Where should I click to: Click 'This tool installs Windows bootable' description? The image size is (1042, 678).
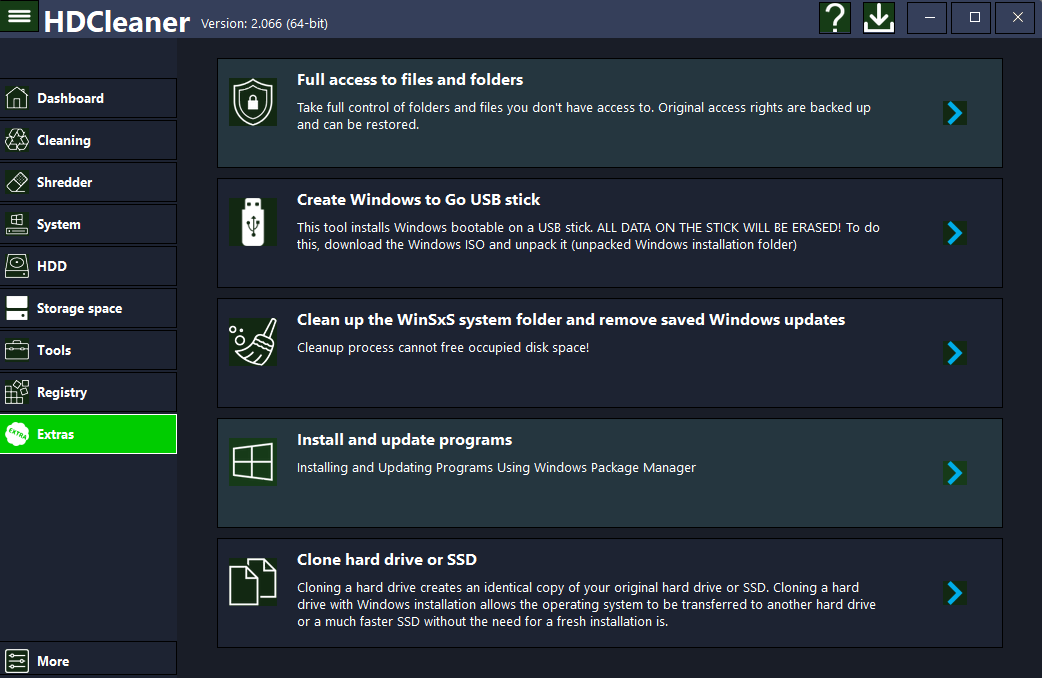[x=588, y=236]
